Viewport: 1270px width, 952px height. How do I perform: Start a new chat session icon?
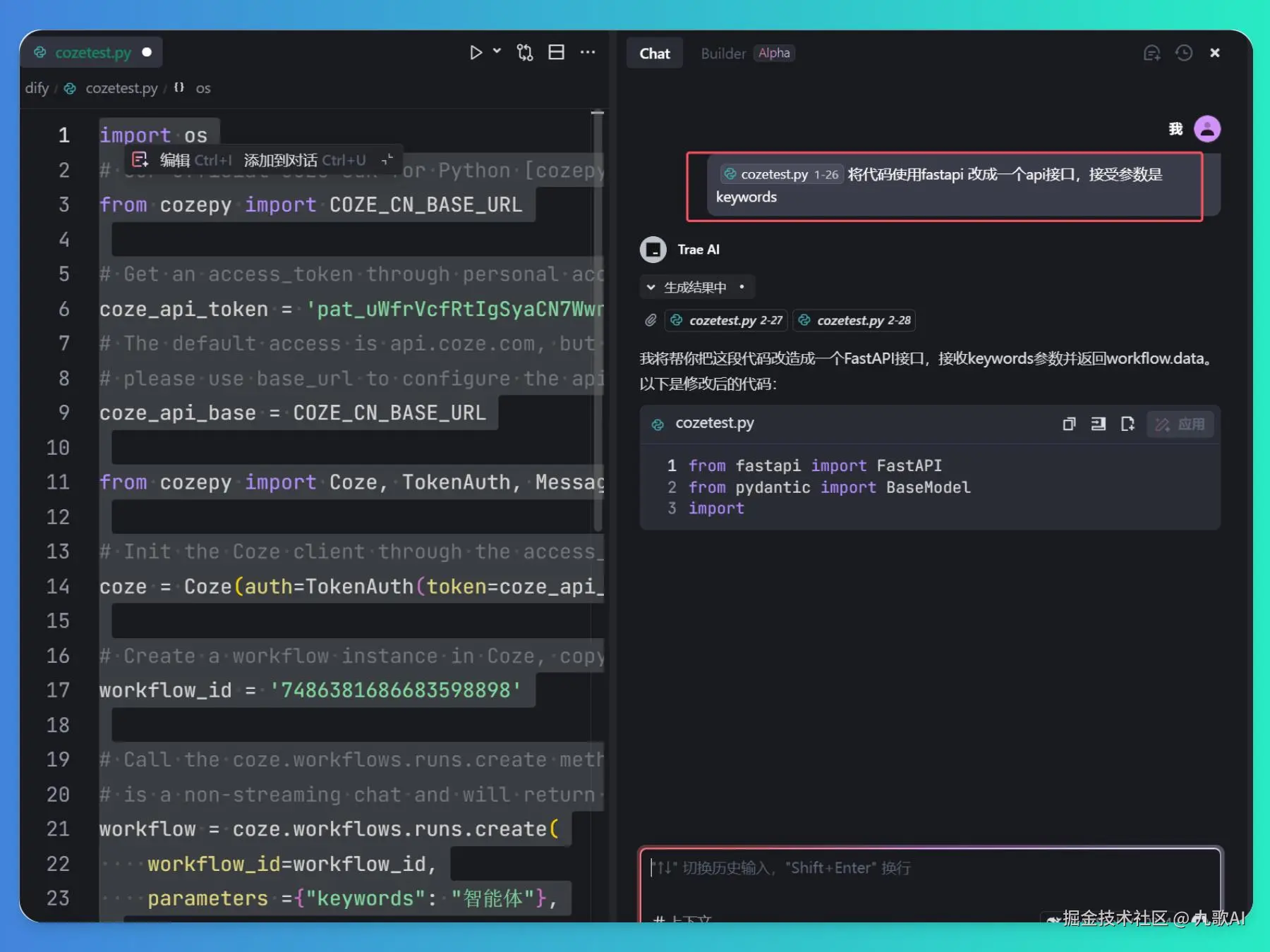[1151, 53]
